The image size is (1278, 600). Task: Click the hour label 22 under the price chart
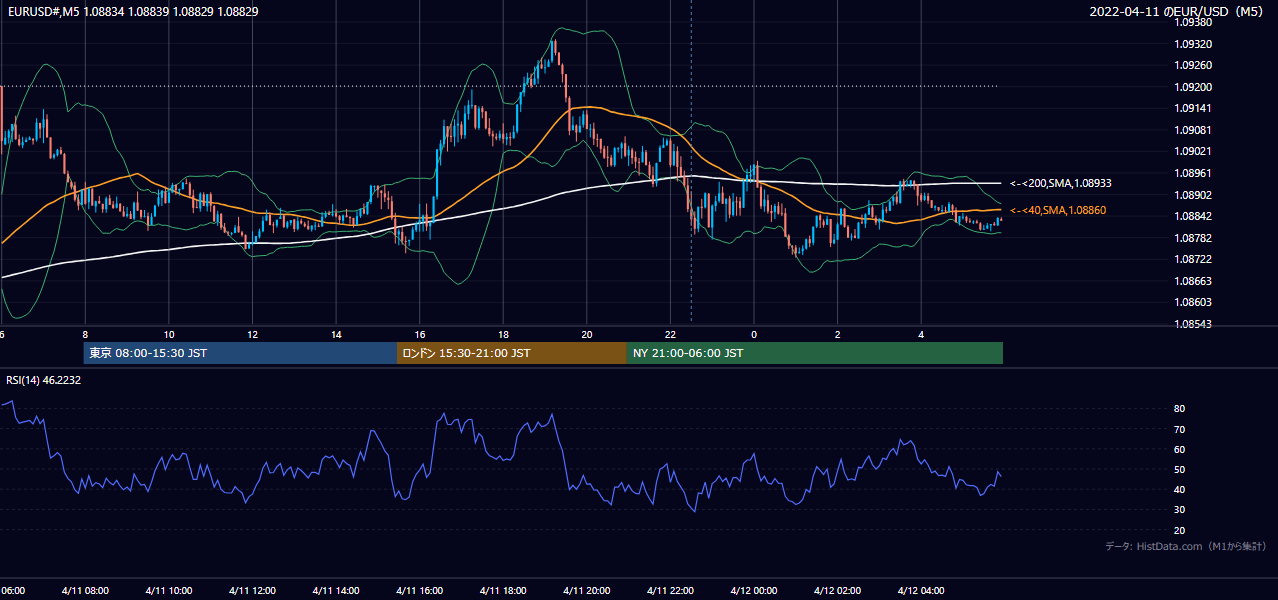(x=670, y=335)
